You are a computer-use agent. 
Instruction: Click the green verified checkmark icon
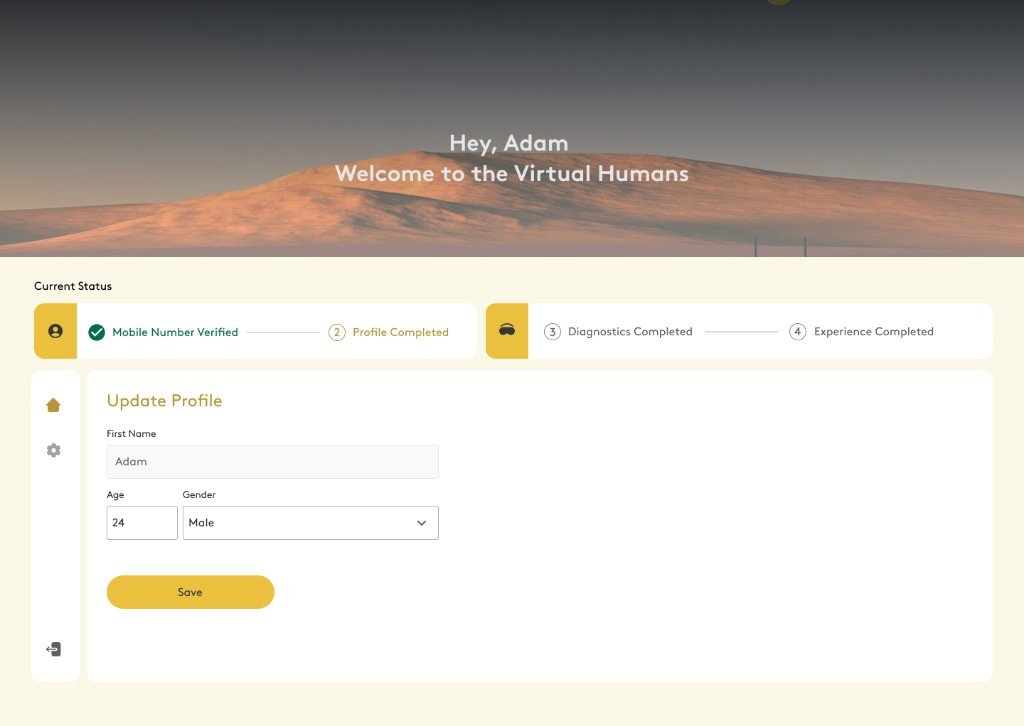97,332
